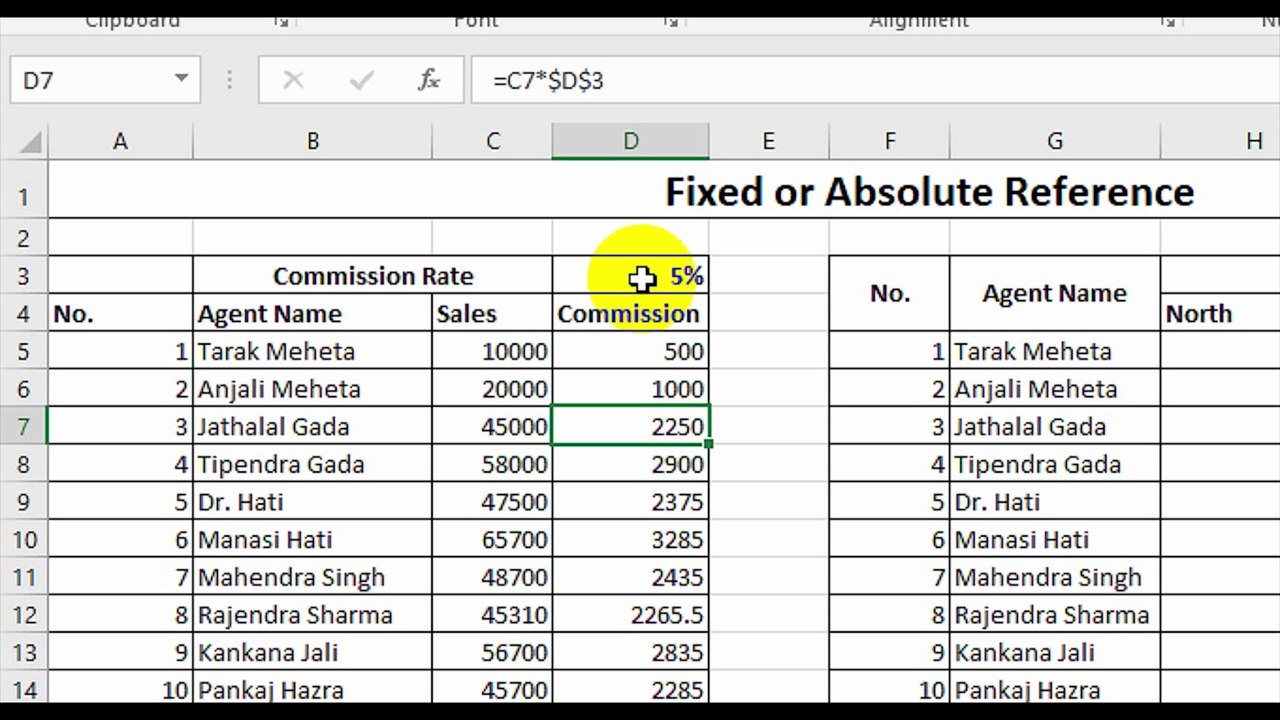This screenshot has width=1280, height=720.
Task: Select commission value 2435
Action: tap(631, 578)
